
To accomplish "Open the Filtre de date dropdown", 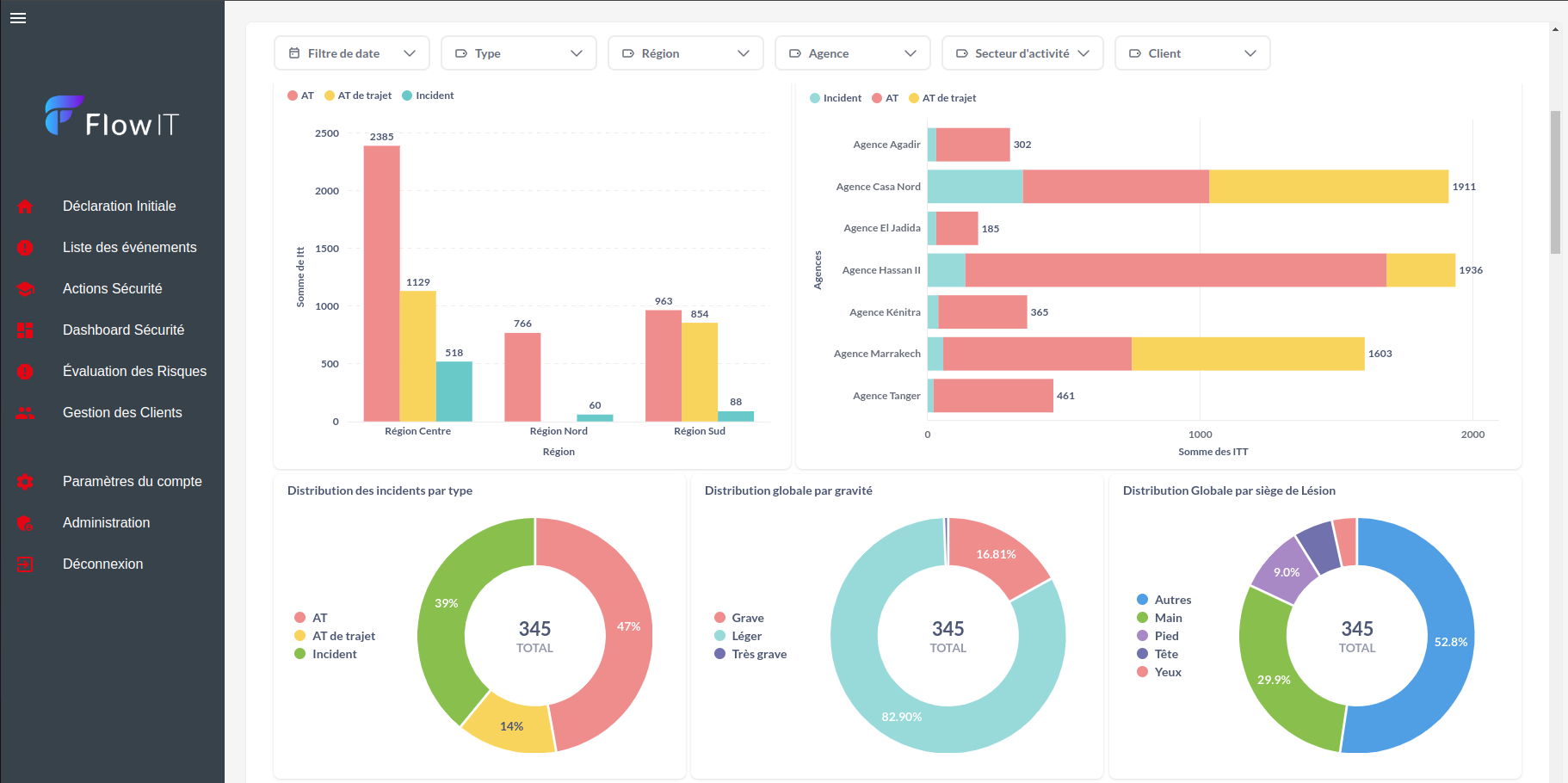I will click(x=352, y=53).
